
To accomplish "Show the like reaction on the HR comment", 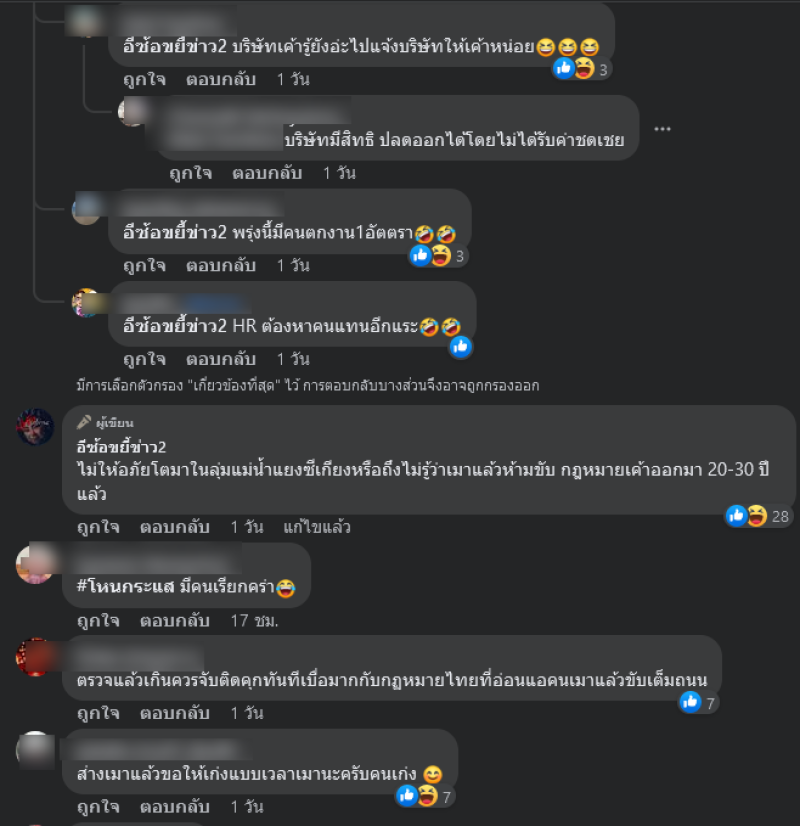I will (461, 347).
